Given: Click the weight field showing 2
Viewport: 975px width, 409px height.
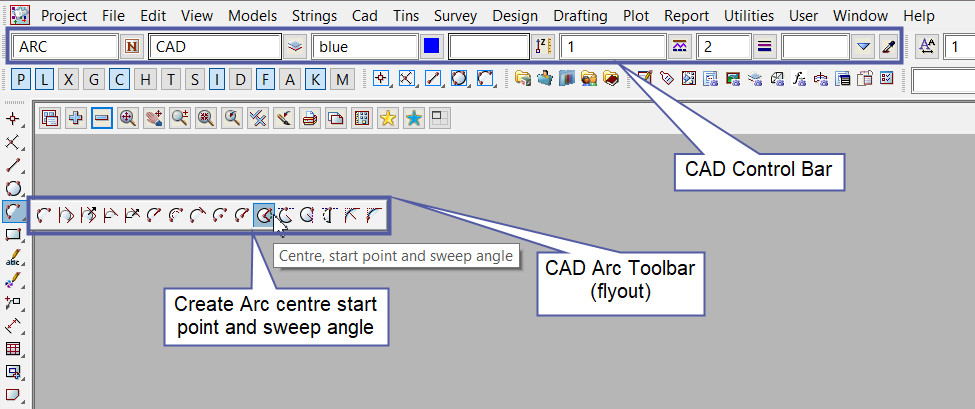Looking at the screenshot, I should click(x=724, y=47).
